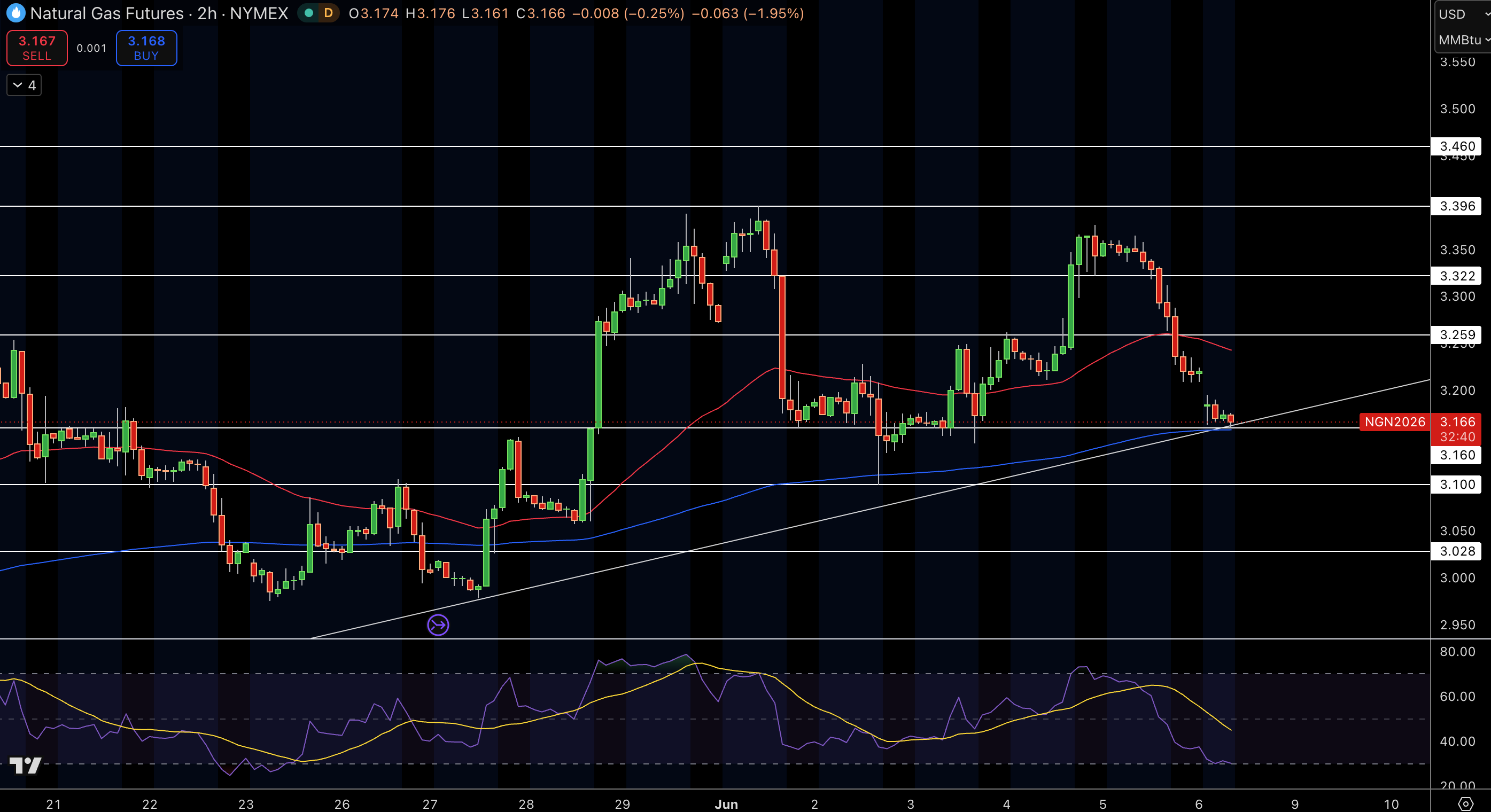The image size is (1491, 812).
Task: Click the 0.001 spread value
Action: [x=91, y=48]
